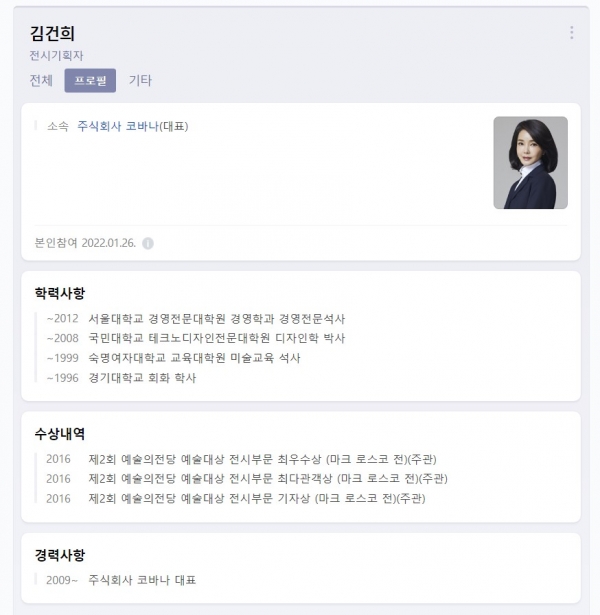The image size is (600, 615).
Task: Click the 2009~ 주식회사 코바나 대표 career entry
Action: (x=121, y=580)
